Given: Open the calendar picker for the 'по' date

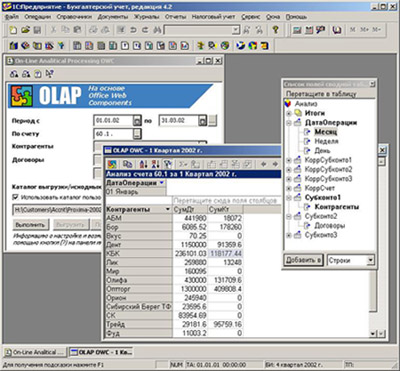Looking at the screenshot, I should tap(203, 121).
